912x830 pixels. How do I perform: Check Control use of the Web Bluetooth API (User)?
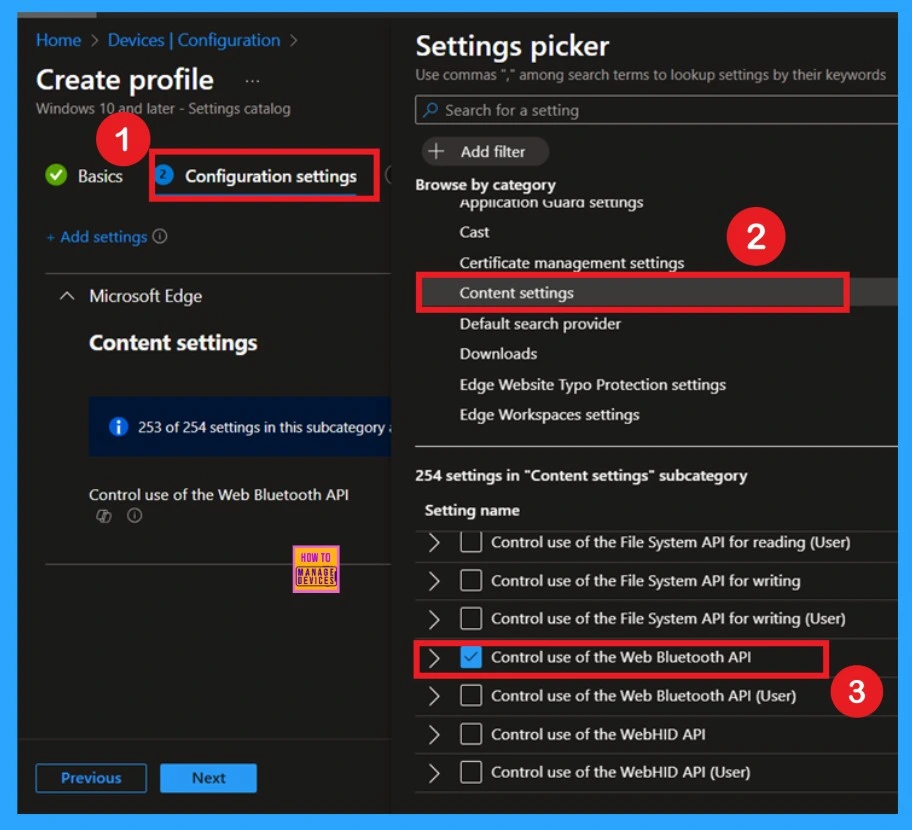click(x=471, y=696)
